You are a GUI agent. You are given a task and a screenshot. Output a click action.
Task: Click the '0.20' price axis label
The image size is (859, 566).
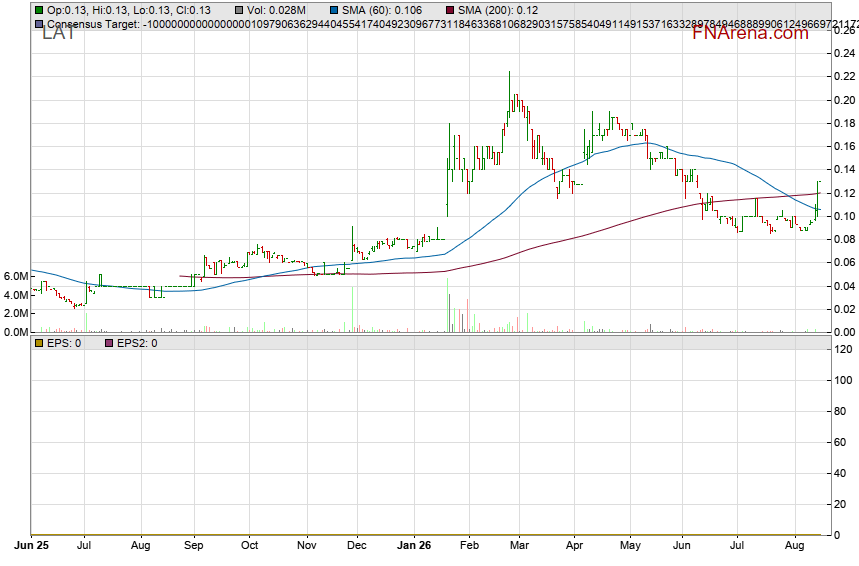point(844,100)
